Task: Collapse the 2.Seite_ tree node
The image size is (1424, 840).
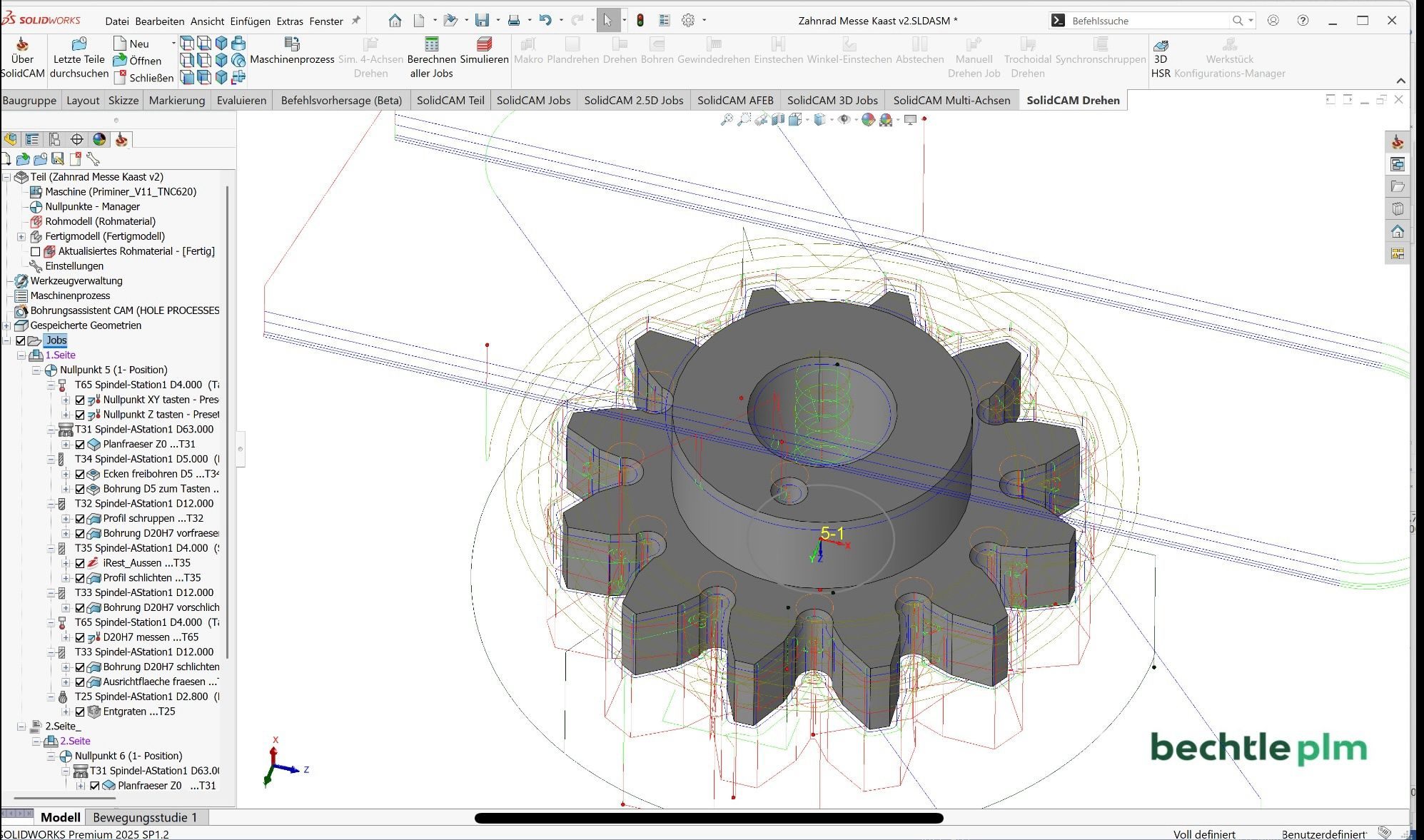Action: coord(21,727)
